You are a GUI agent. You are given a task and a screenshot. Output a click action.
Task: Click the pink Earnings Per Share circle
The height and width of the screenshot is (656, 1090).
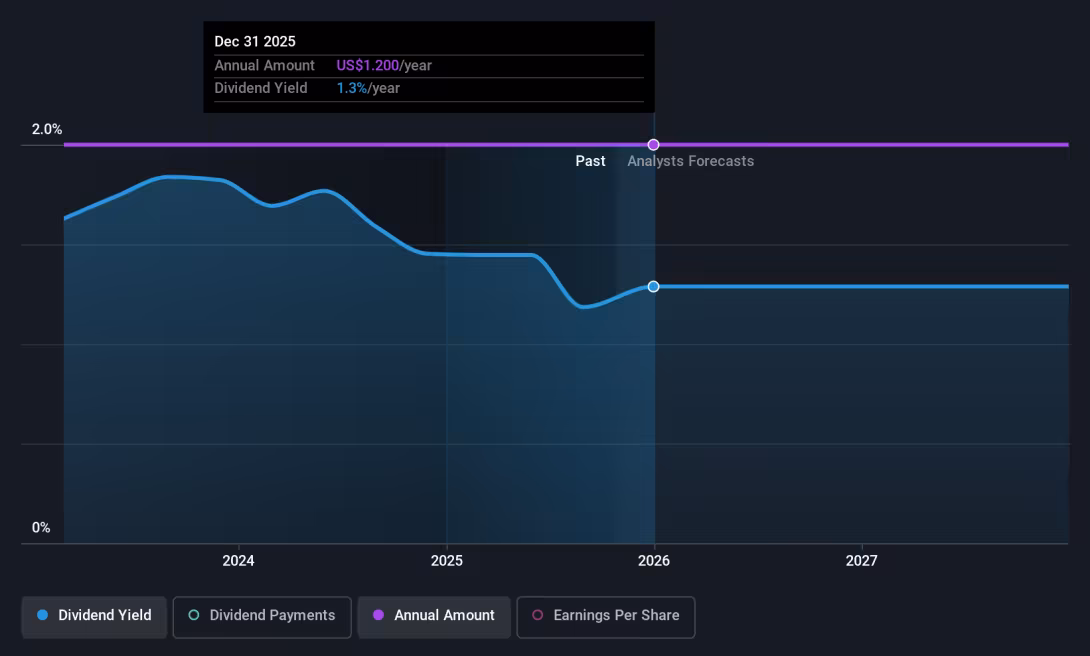pos(537,615)
